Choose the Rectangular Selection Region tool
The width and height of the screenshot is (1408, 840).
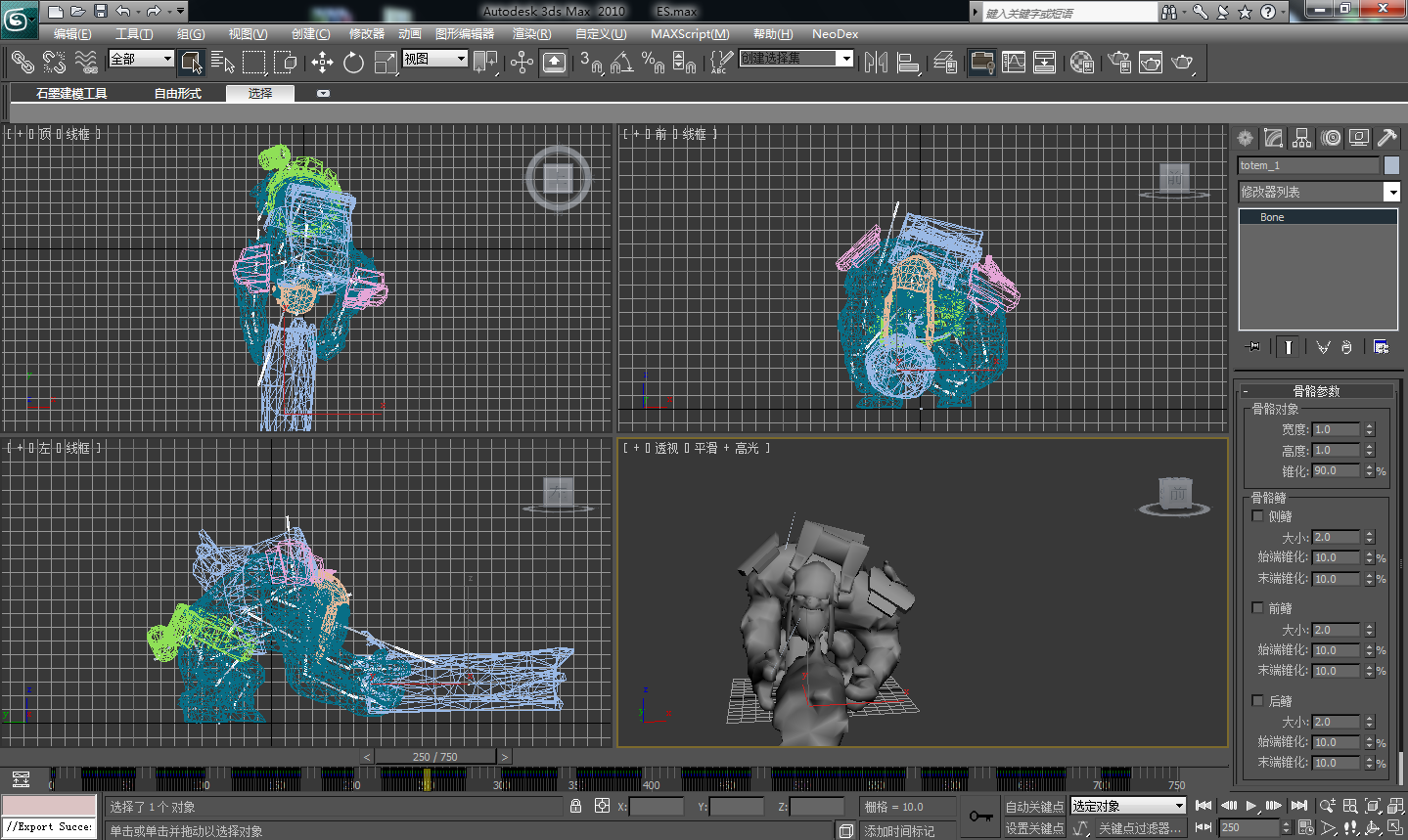[254, 63]
